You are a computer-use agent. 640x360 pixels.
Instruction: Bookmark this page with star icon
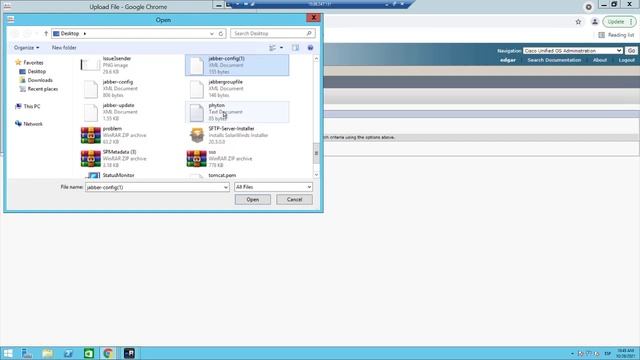click(578, 22)
